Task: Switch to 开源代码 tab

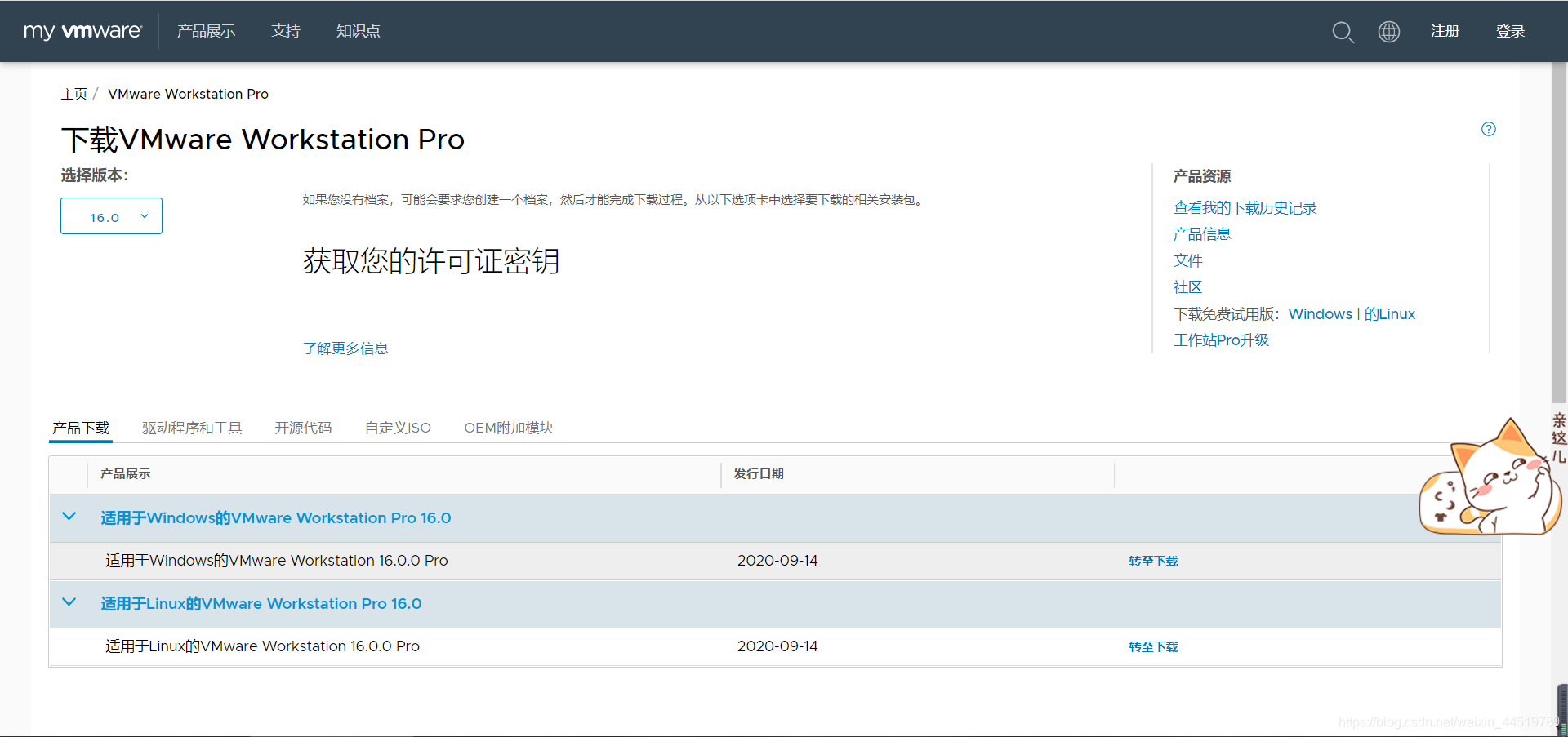Action: tap(303, 428)
